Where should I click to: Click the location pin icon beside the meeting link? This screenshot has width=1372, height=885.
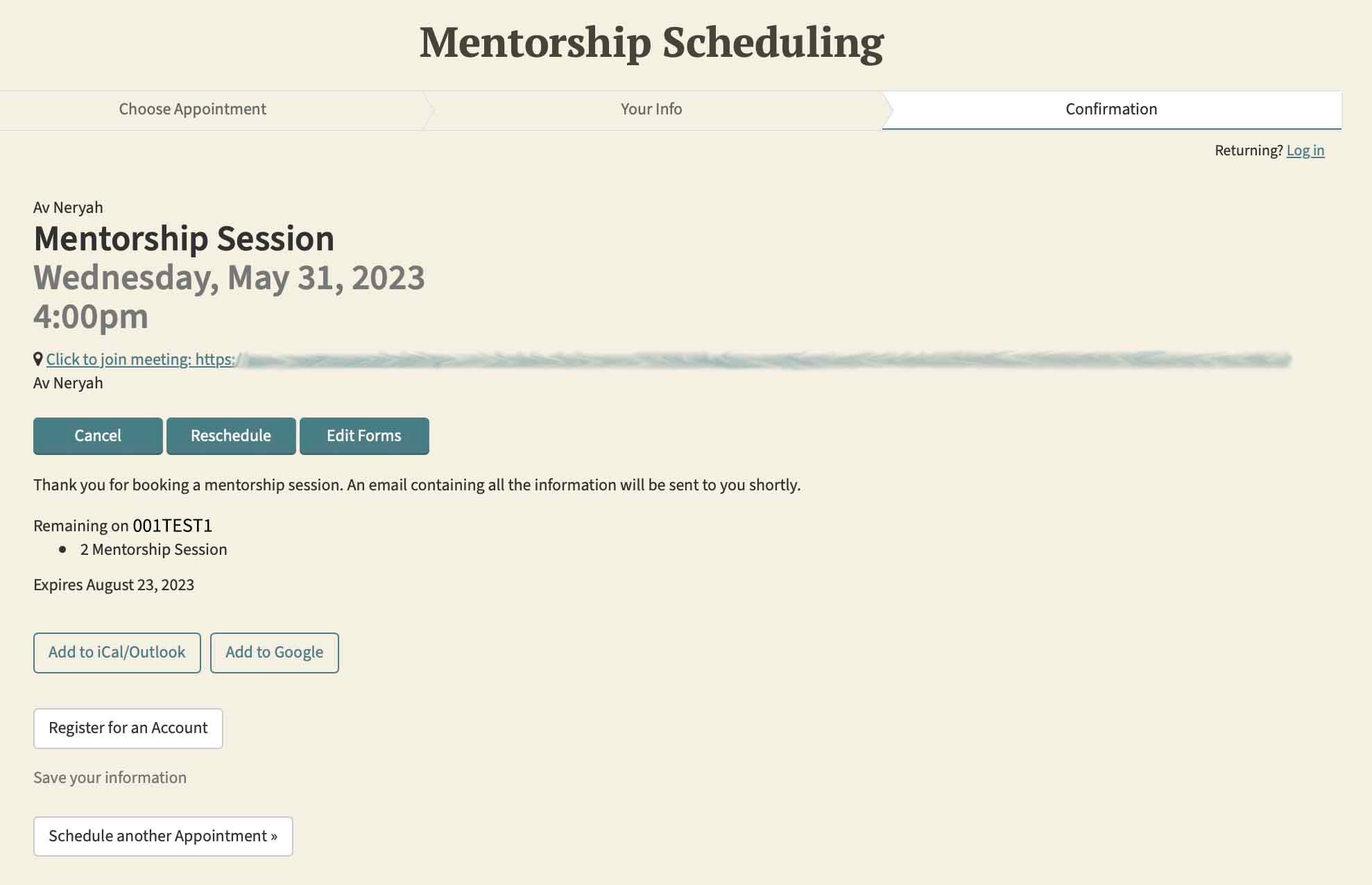[x=37, y=359]
